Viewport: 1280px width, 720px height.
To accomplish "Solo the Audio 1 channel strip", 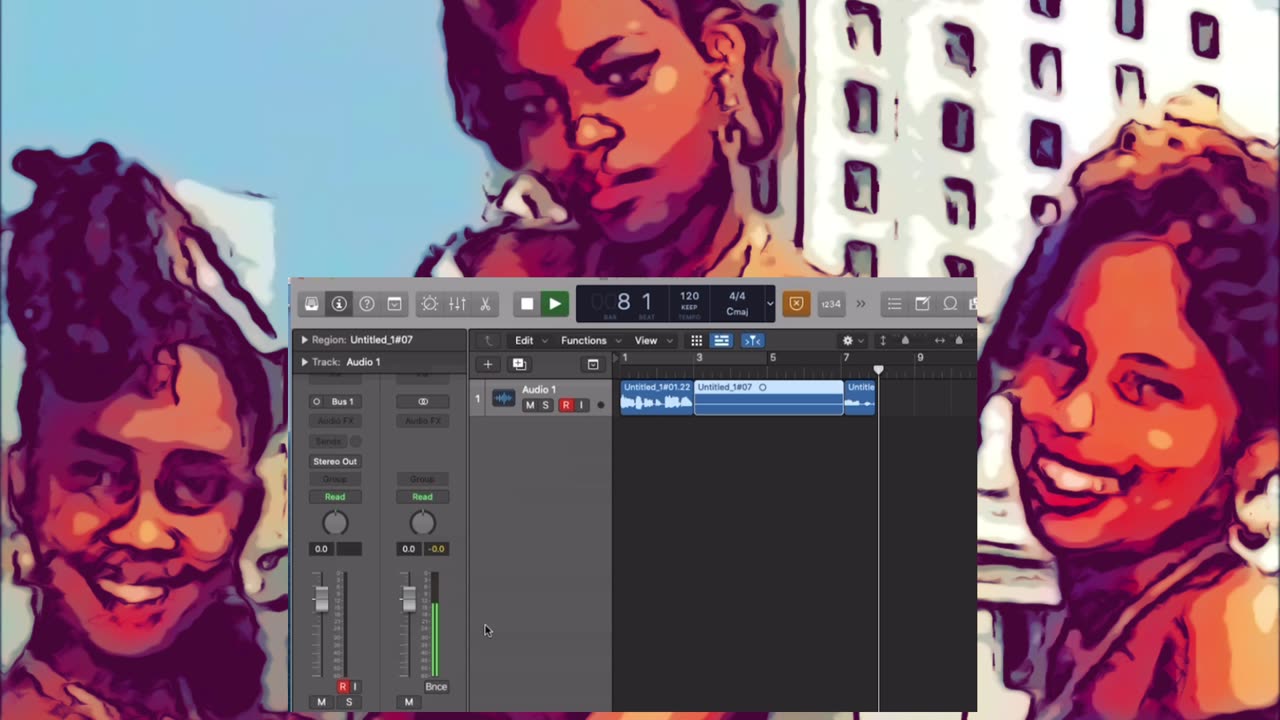I will [x=349, y=702].
